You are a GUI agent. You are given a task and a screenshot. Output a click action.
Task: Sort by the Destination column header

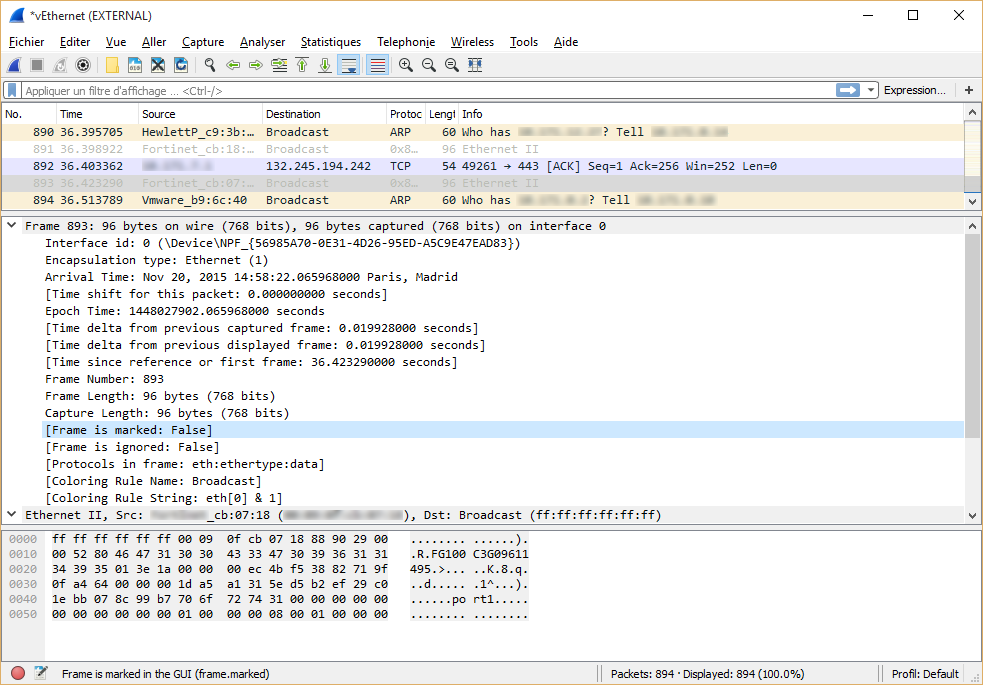click(x=324, y=114)
